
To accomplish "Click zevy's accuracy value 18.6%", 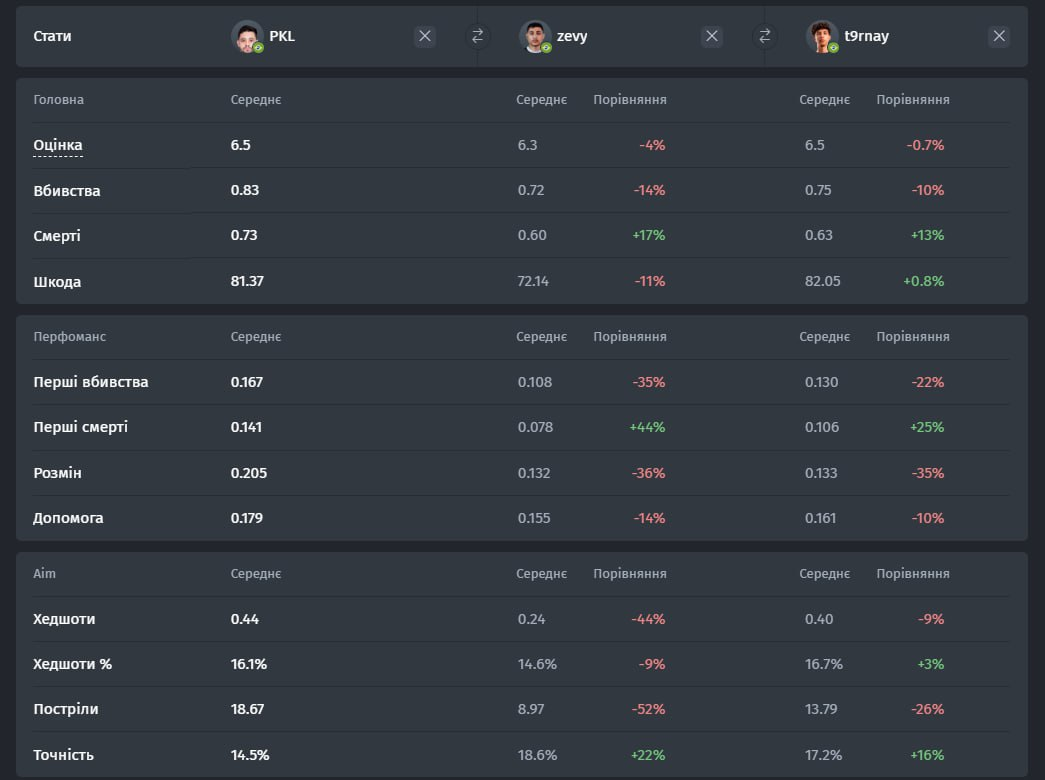I will tap(537, 755).
